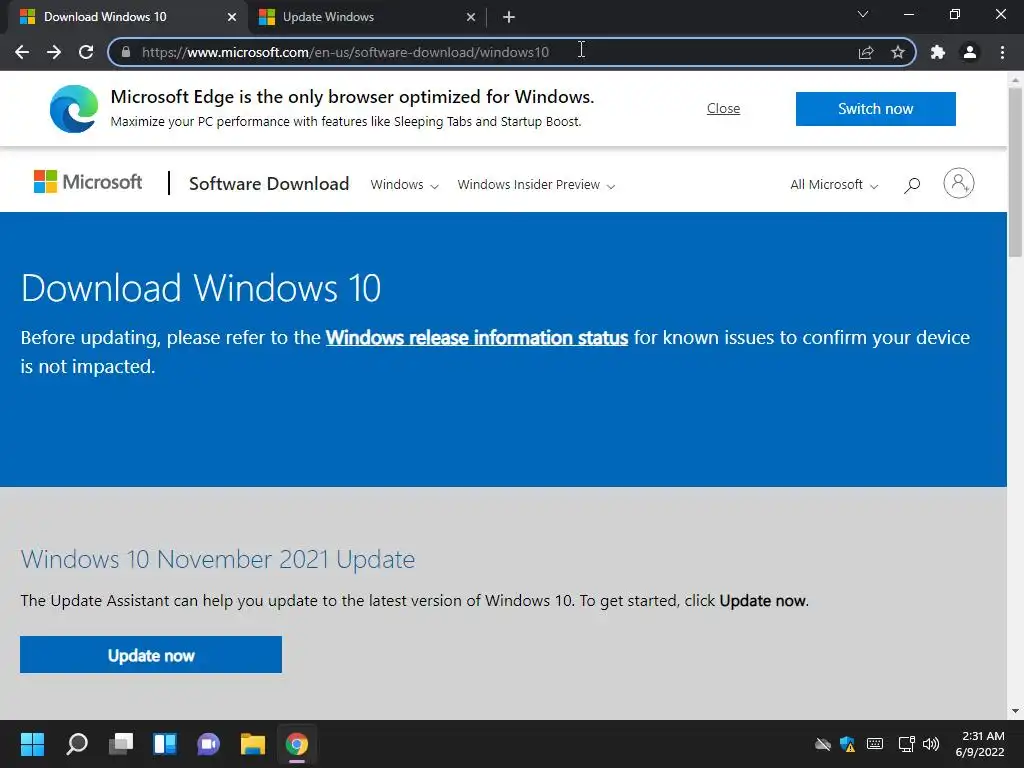Viewport: 1024px width, 768px height.
Task: Close the Edge promotion banner
Action: pyautogui.click(x=723, y=108)
